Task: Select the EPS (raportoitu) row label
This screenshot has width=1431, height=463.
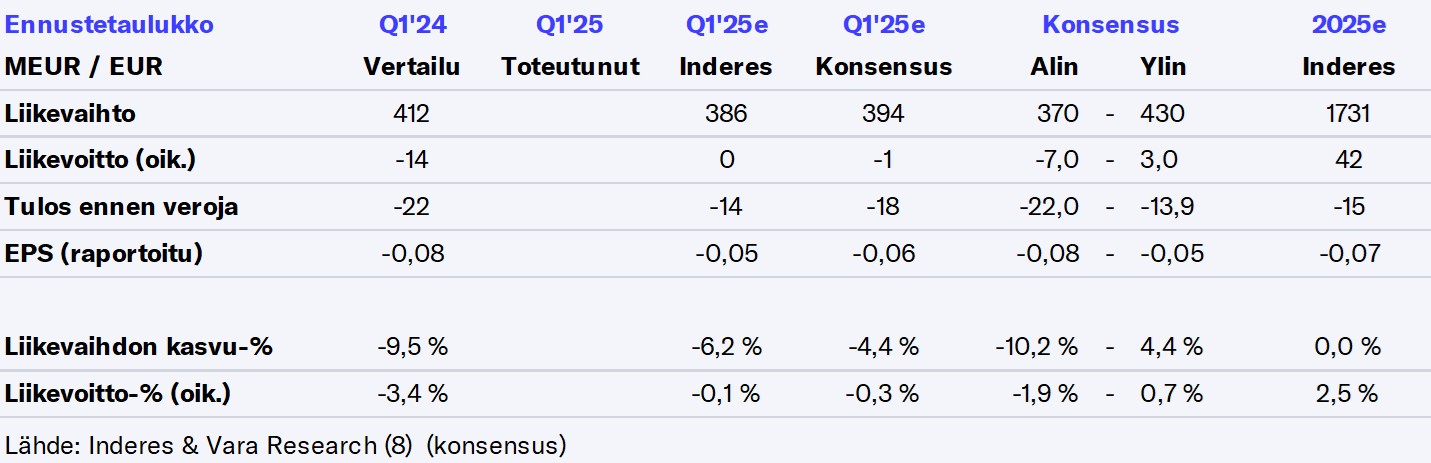Action: coord(104,254)
